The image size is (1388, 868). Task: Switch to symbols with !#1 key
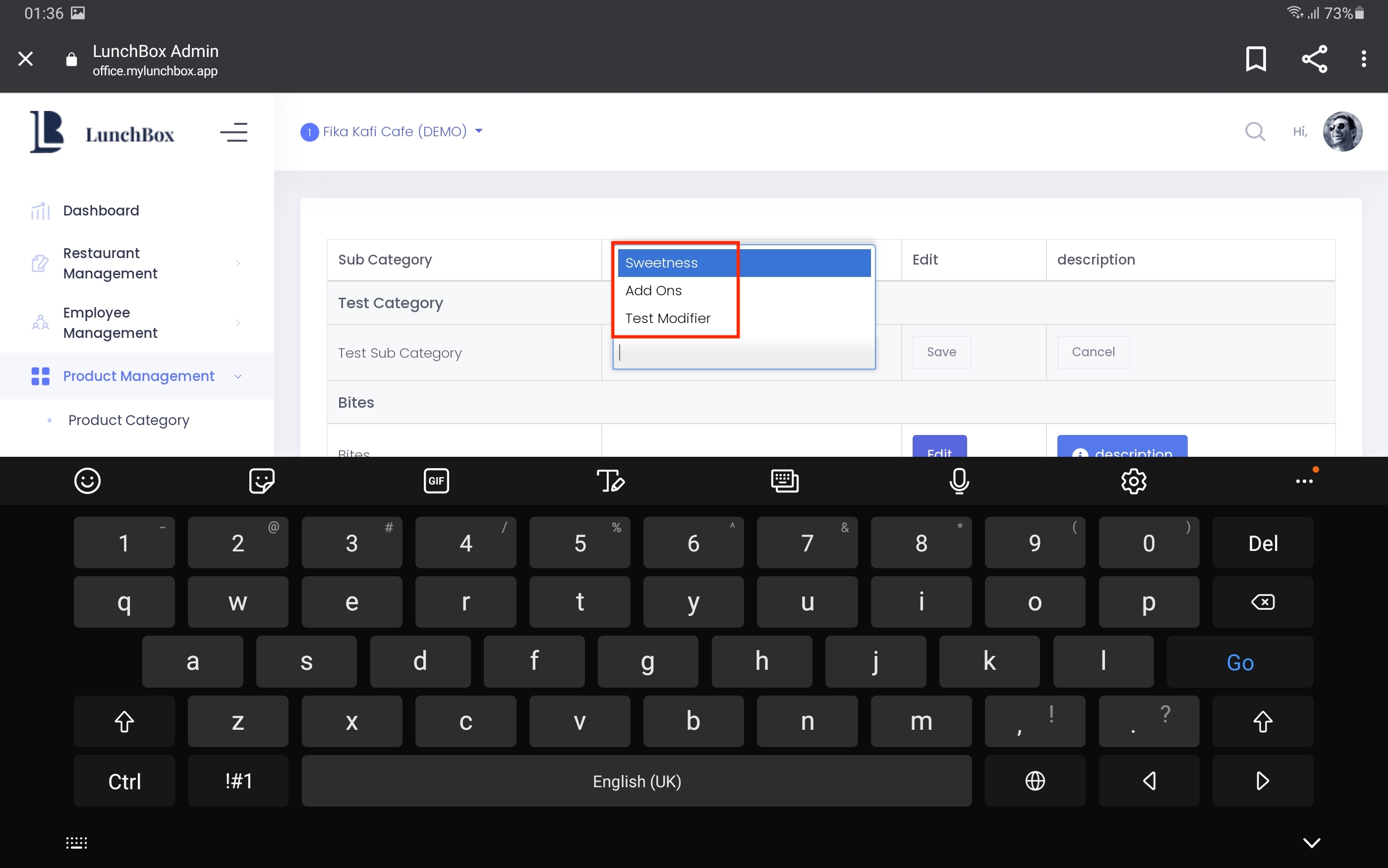(238, 781)
